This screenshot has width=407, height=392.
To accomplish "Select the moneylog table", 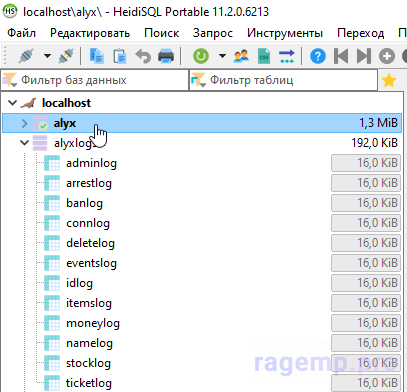I will (93, 323).
